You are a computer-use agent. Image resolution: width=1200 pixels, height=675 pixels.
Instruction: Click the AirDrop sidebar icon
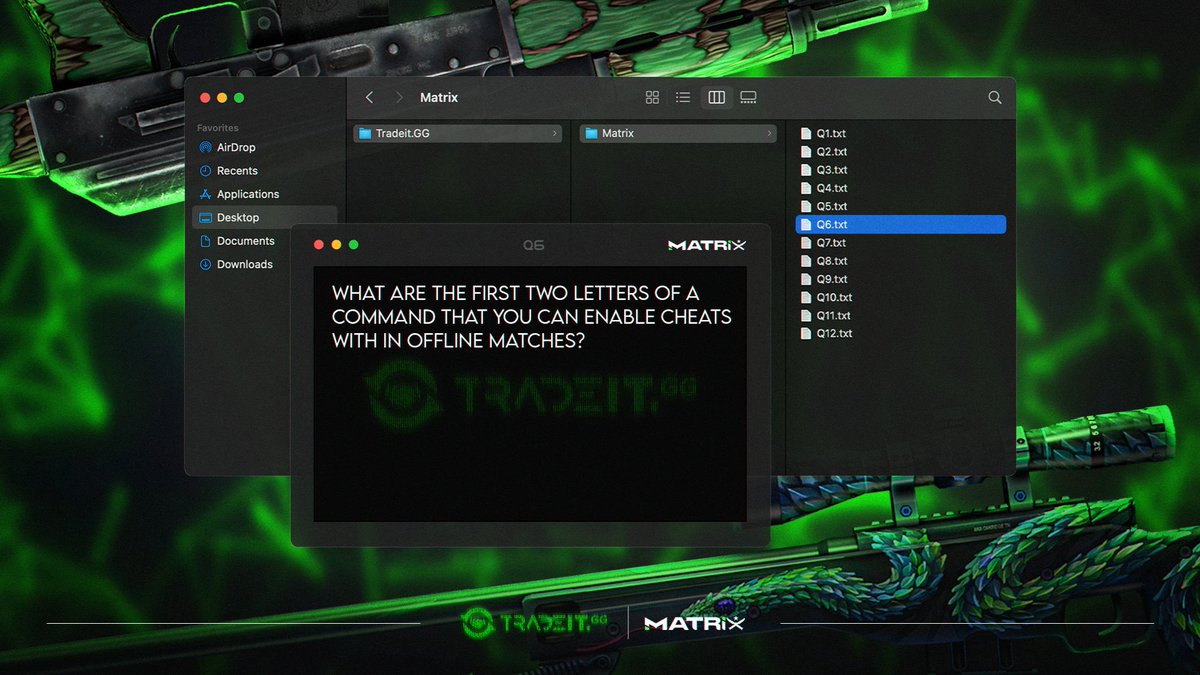[206, 148]
